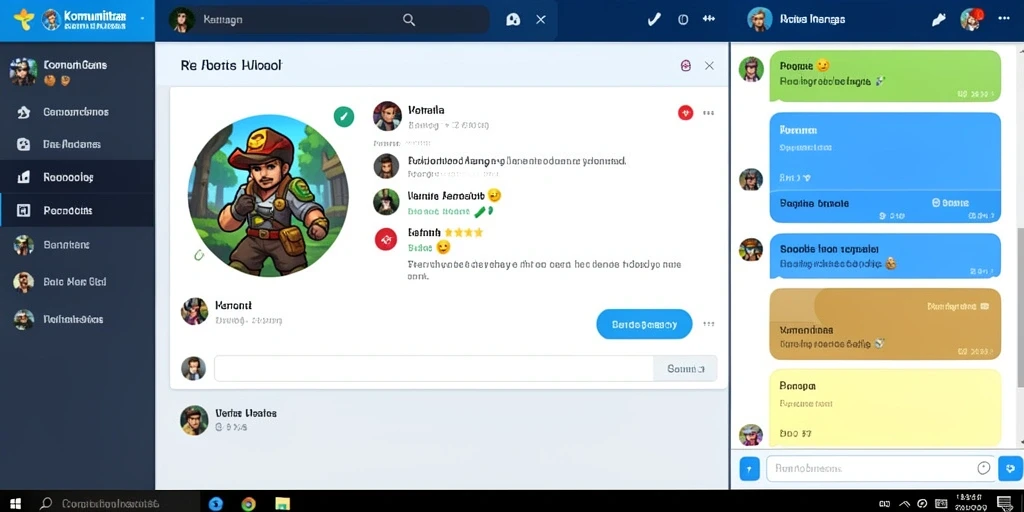Click the Bagrihe bnsole footer in the blue message

point(885,207)
